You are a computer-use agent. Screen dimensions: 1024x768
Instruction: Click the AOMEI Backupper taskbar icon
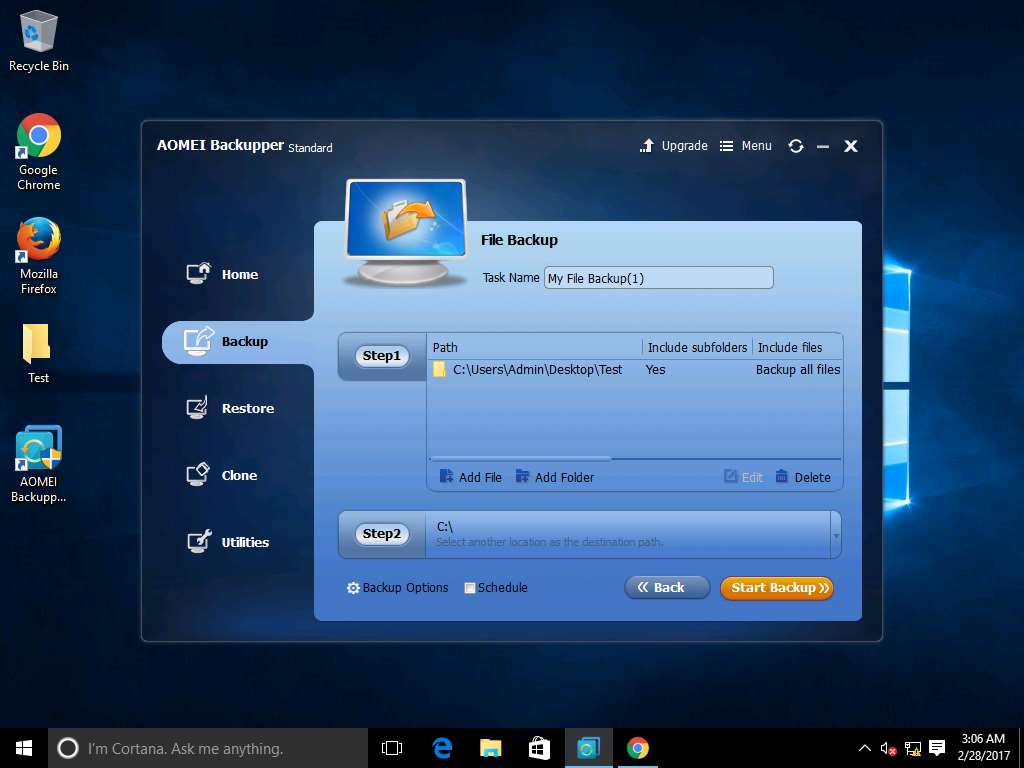[x=588, y=748]
